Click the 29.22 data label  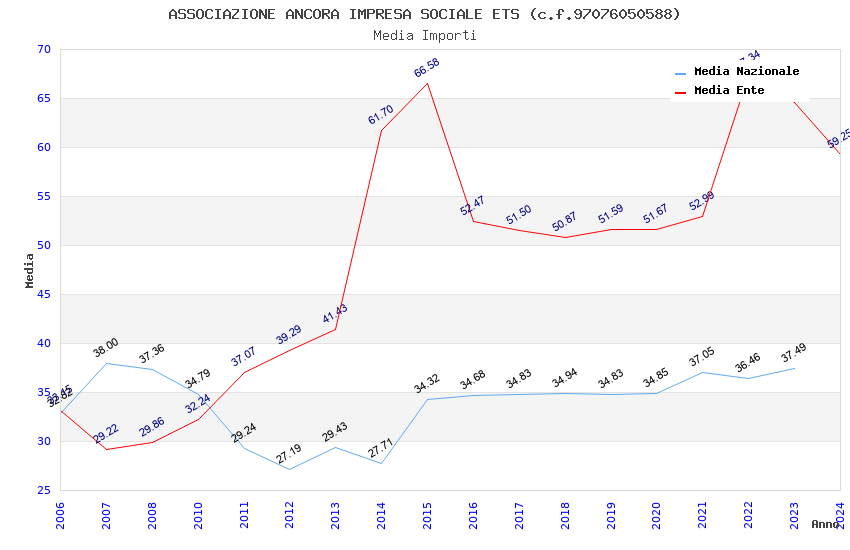point(106,433)
